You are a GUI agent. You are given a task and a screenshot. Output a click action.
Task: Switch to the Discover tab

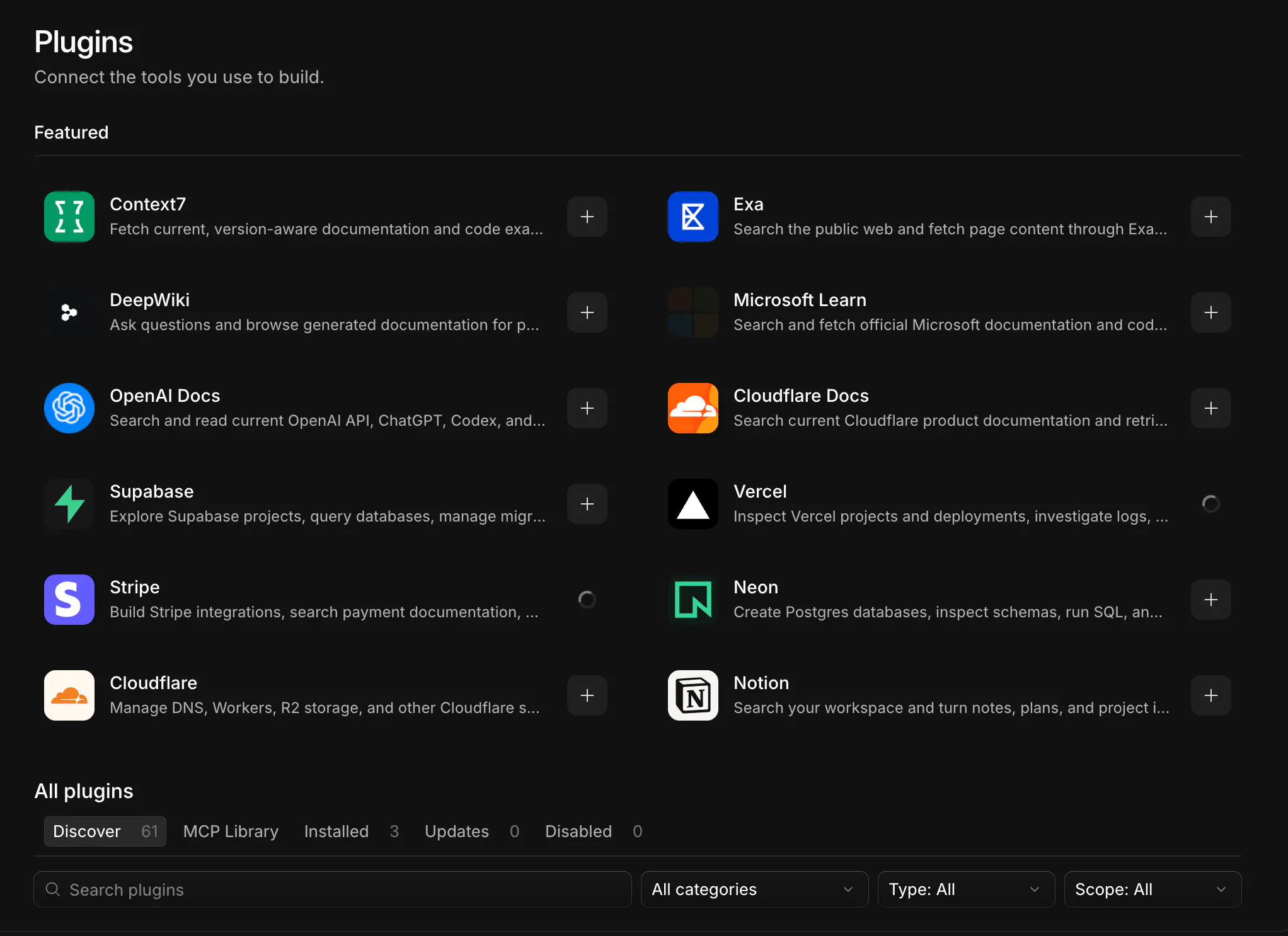105,831
